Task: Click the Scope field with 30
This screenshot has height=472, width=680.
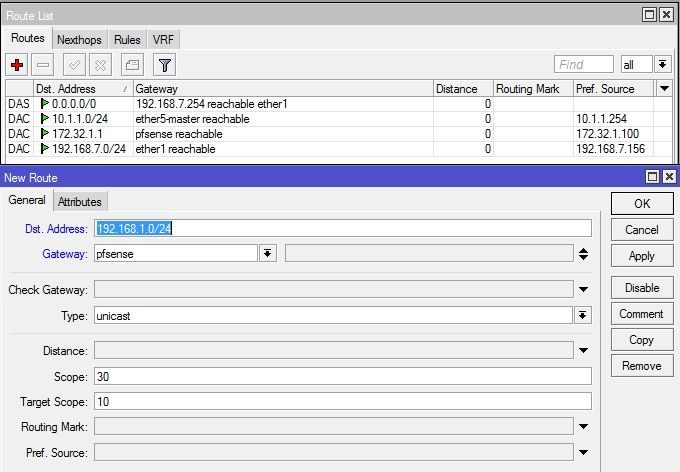Action: (x=343, y=376)
